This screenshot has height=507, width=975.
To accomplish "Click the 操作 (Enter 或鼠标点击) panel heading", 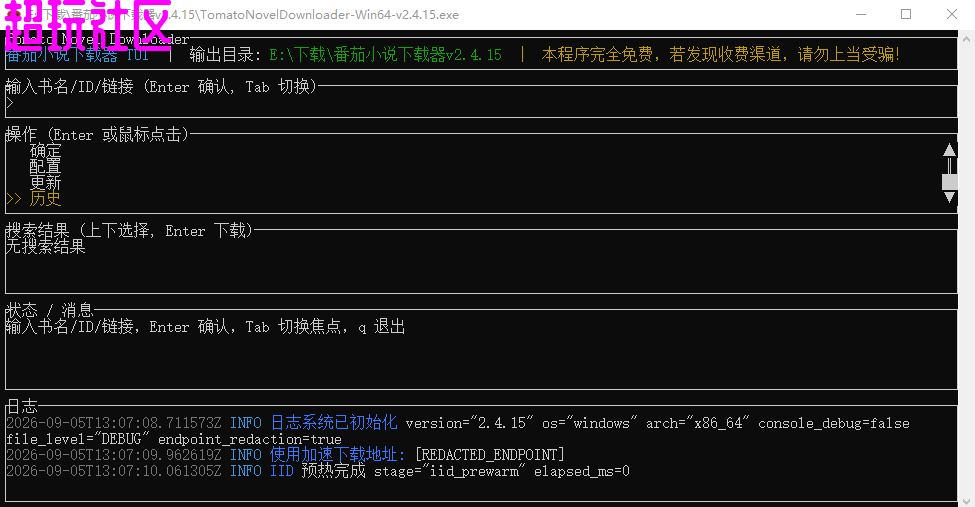I will pyautogui.click(x=97, y=134).
